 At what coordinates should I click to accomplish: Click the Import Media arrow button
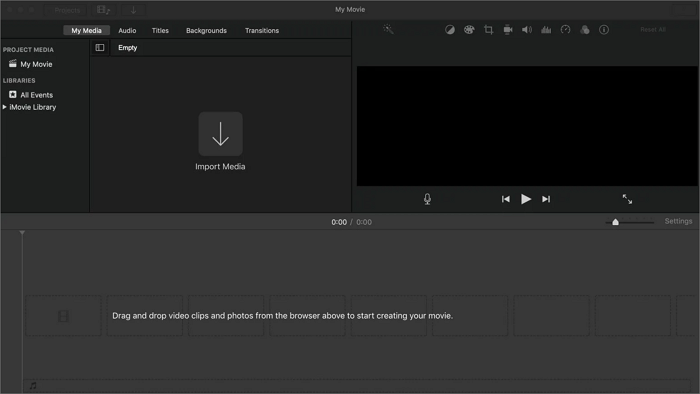[221, 134]
